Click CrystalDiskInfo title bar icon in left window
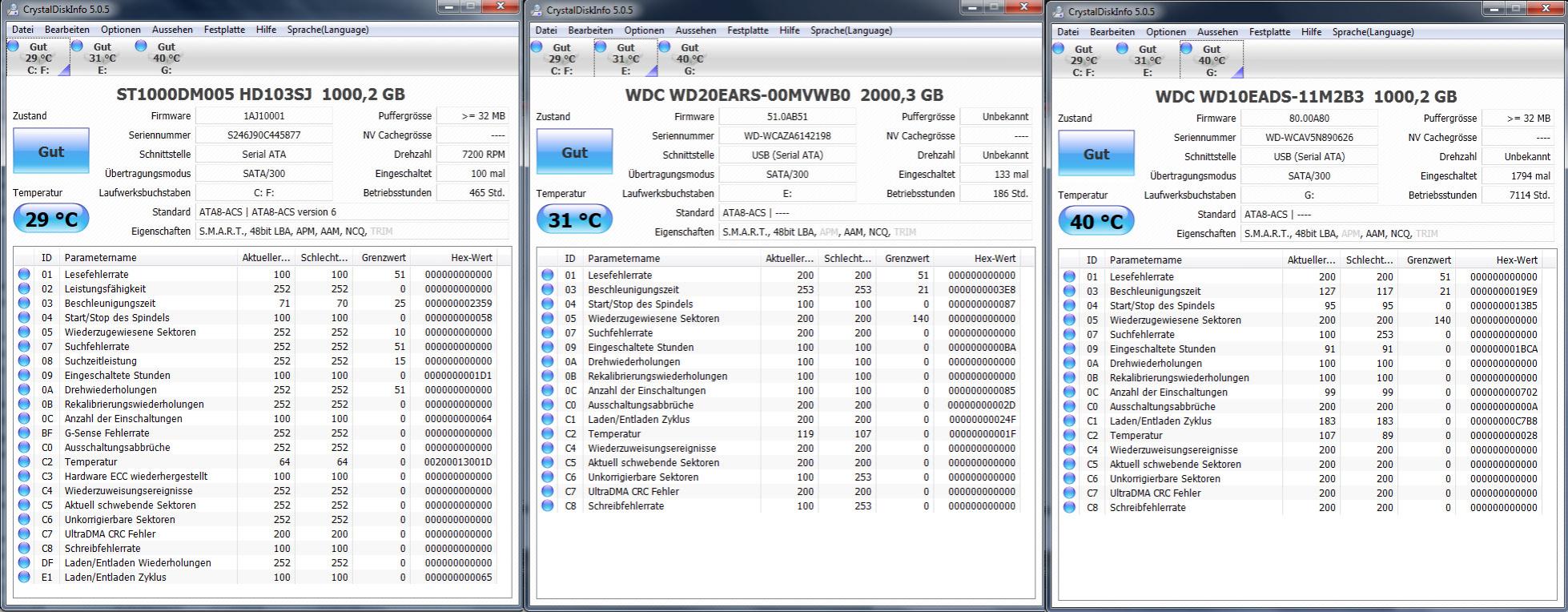 [14, 9]
